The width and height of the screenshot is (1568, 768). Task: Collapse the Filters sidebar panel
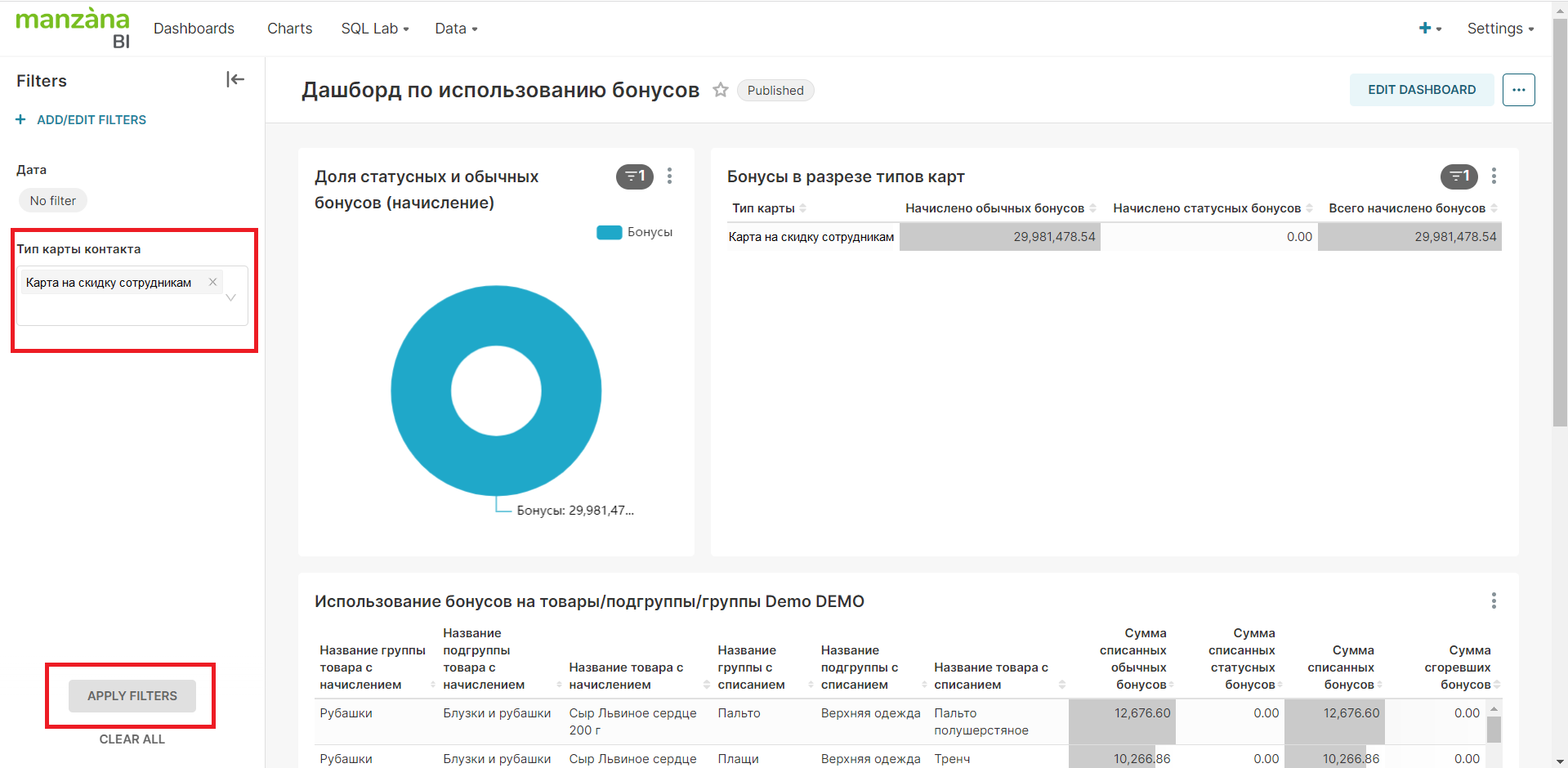[235, 79]
